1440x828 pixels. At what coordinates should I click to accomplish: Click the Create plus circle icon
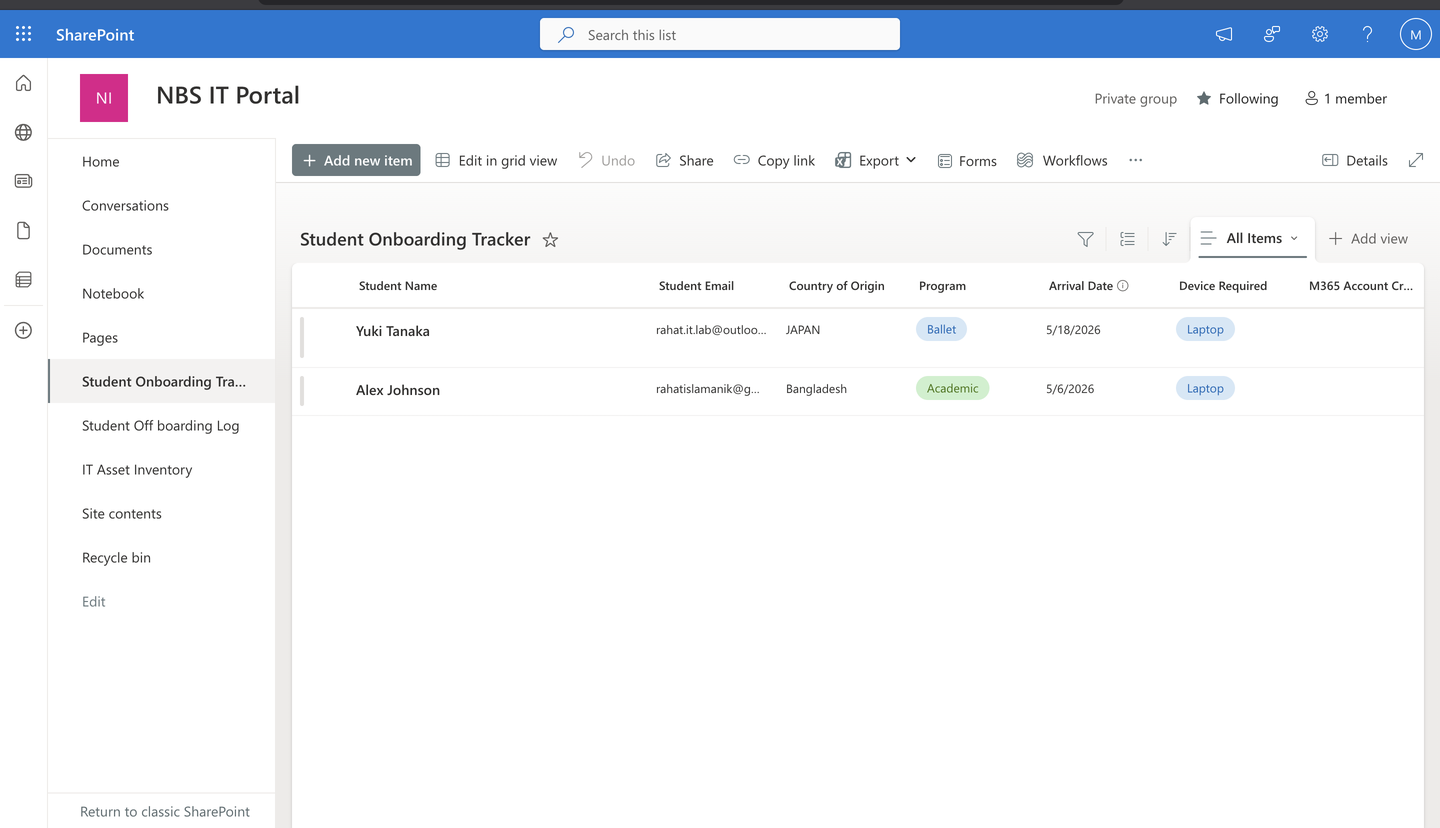coord(24,330)
